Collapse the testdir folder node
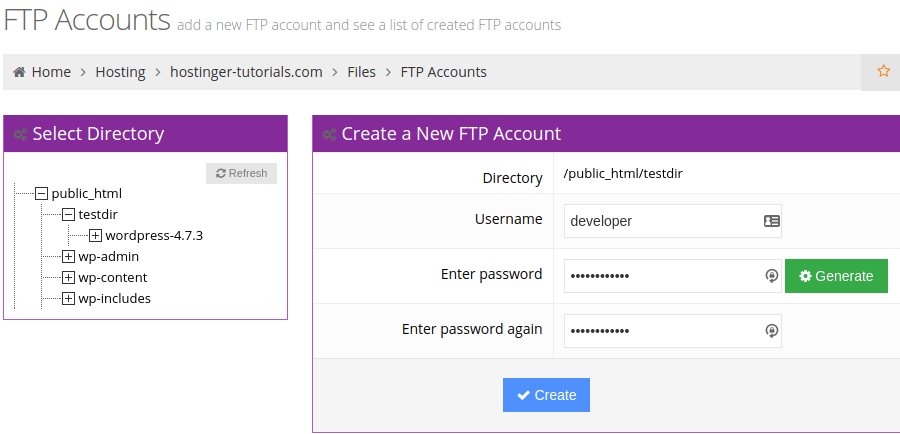The height and width of the screenshot is (434, 900). 68,215
